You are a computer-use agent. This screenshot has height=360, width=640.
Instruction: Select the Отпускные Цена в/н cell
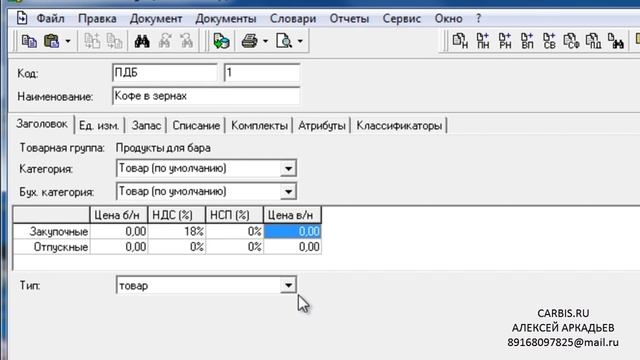click(x=293, y=247)
